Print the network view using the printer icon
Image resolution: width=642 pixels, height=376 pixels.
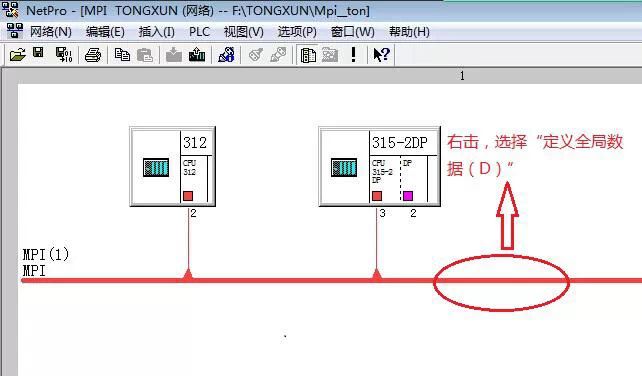click(93, 54)
